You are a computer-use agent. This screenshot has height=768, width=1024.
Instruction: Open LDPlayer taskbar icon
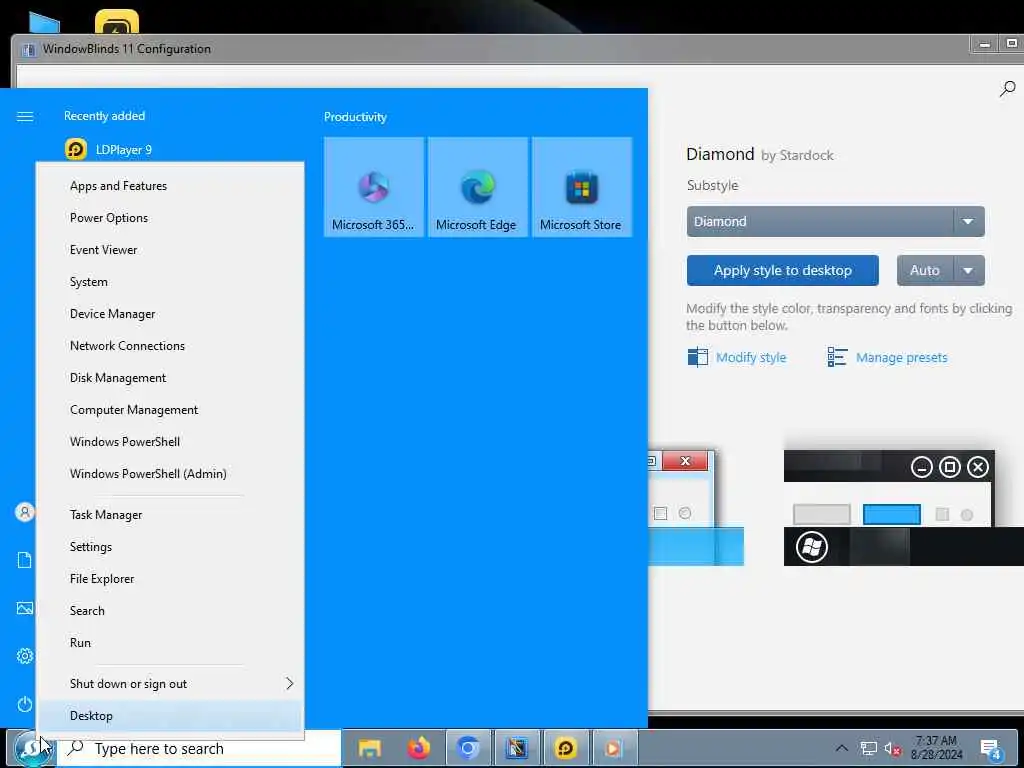click(566, 748)
